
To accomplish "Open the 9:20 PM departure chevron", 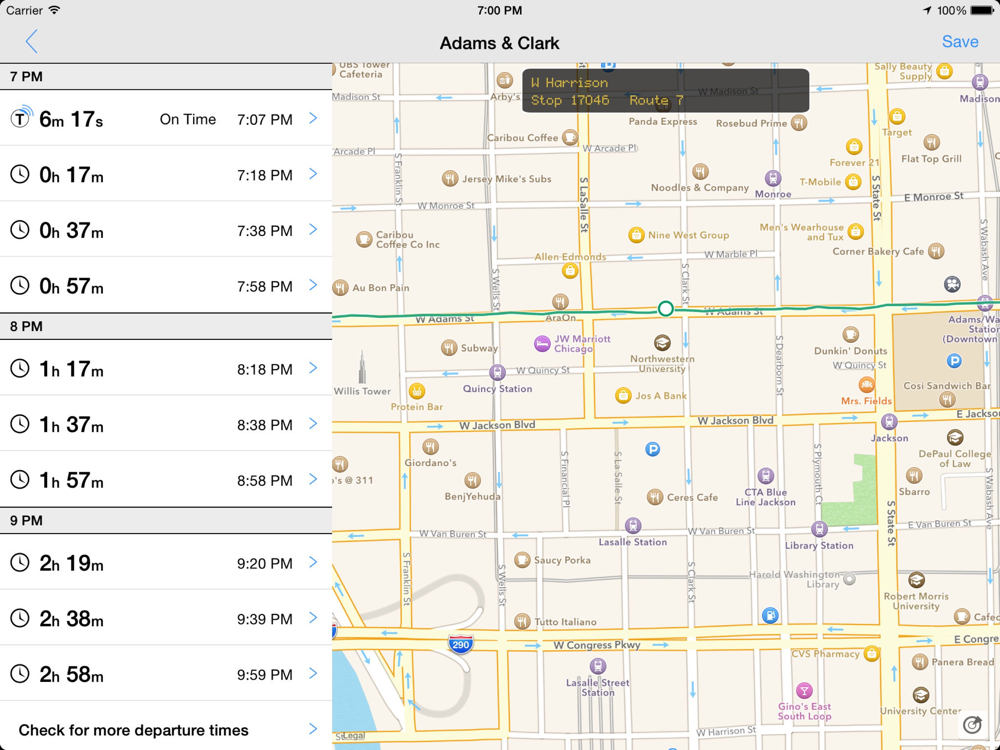I will coord(313,562).
